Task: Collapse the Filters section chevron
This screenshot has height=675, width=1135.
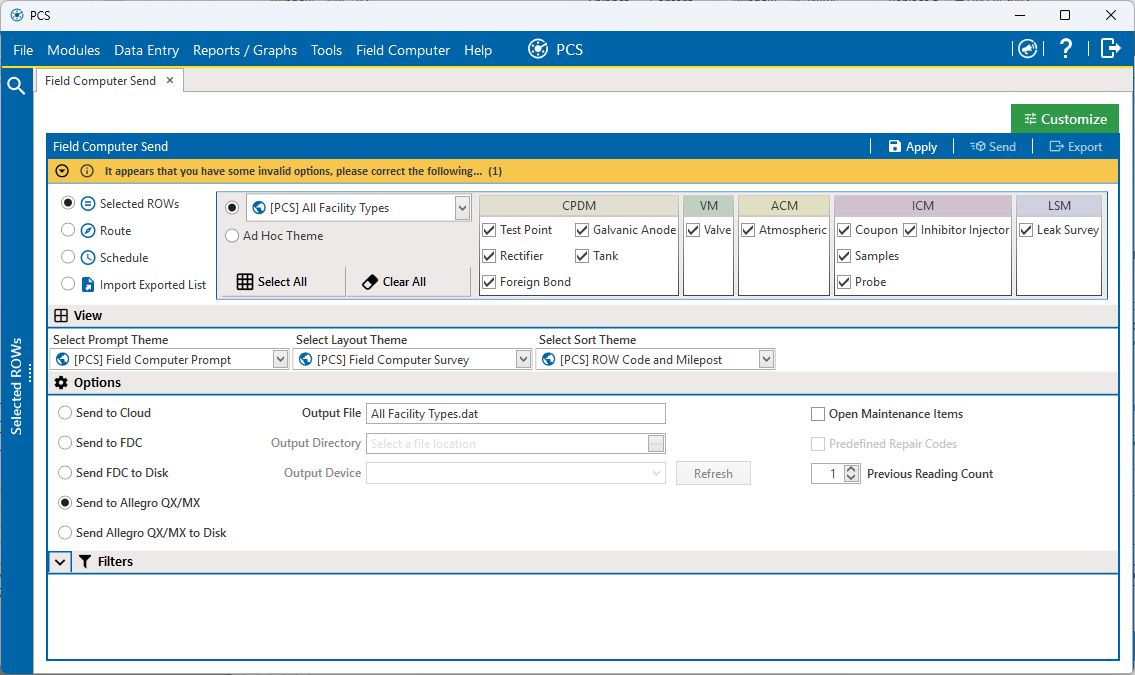Action: (x=60, y=561)
